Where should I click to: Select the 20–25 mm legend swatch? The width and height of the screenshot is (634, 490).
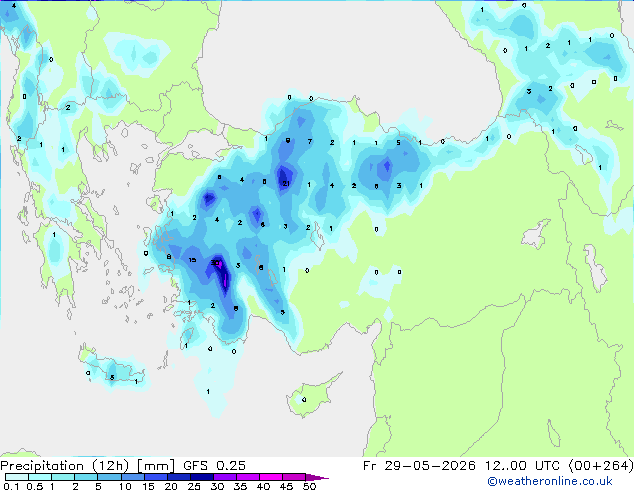tap(178, 477)
